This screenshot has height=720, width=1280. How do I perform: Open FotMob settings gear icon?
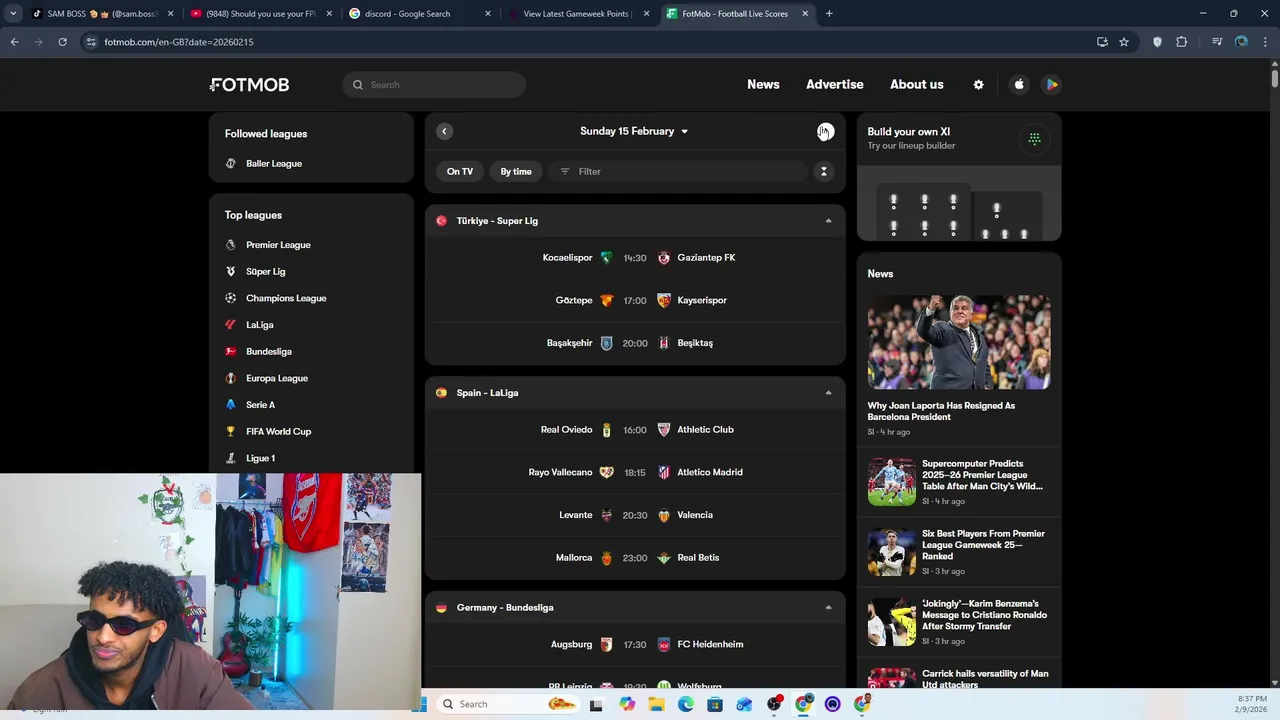click(x=978, y=85)
